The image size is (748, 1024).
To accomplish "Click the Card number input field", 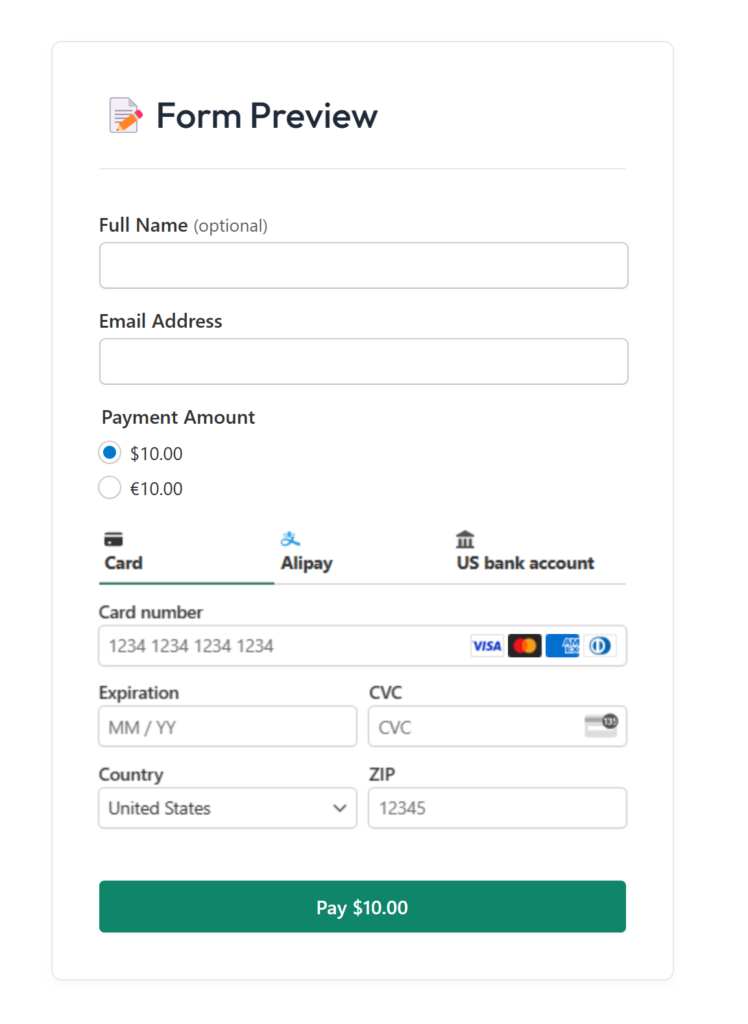I will pos(280,646).
